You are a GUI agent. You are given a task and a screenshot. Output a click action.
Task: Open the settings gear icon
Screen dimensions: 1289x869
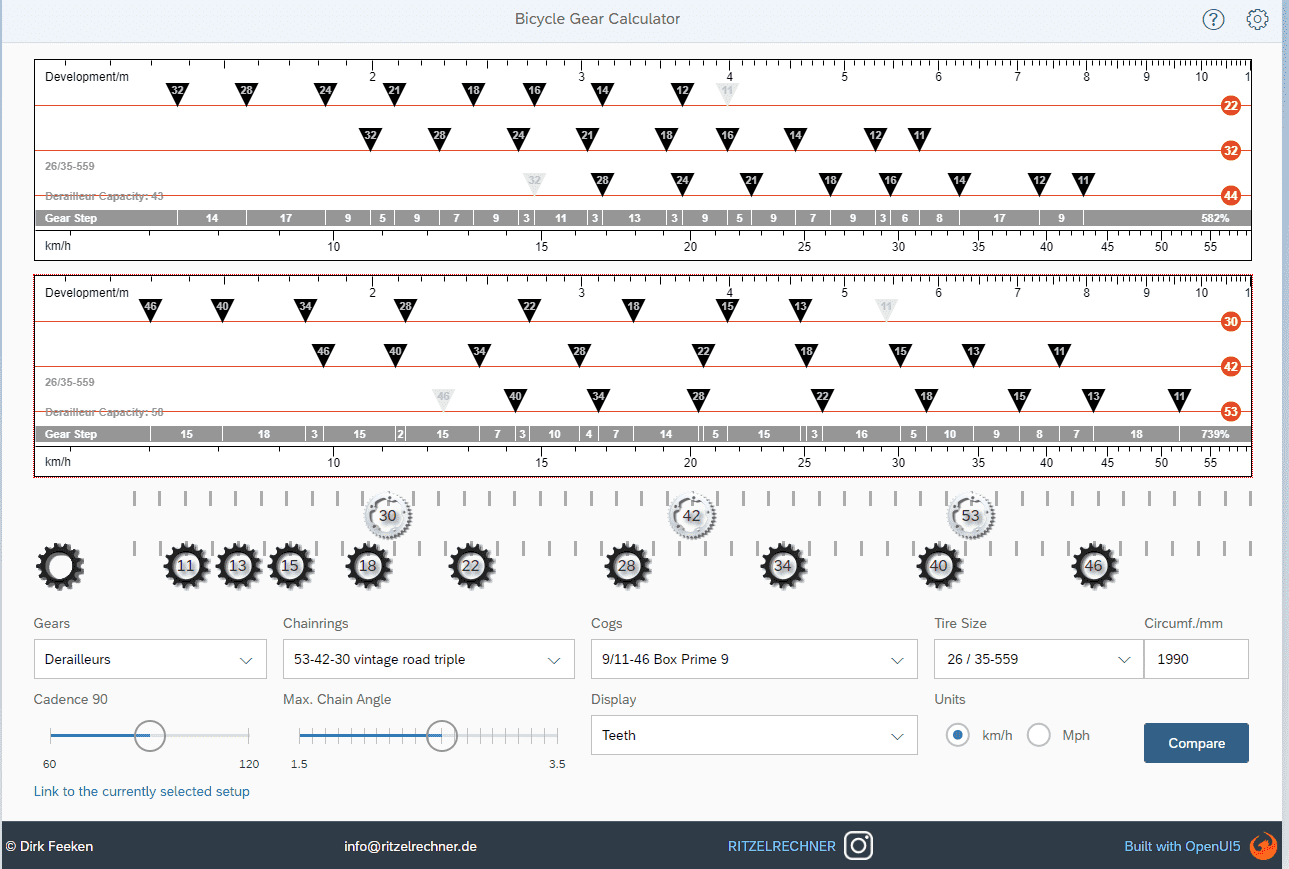pyautogui.click(x=1257, y=19)
